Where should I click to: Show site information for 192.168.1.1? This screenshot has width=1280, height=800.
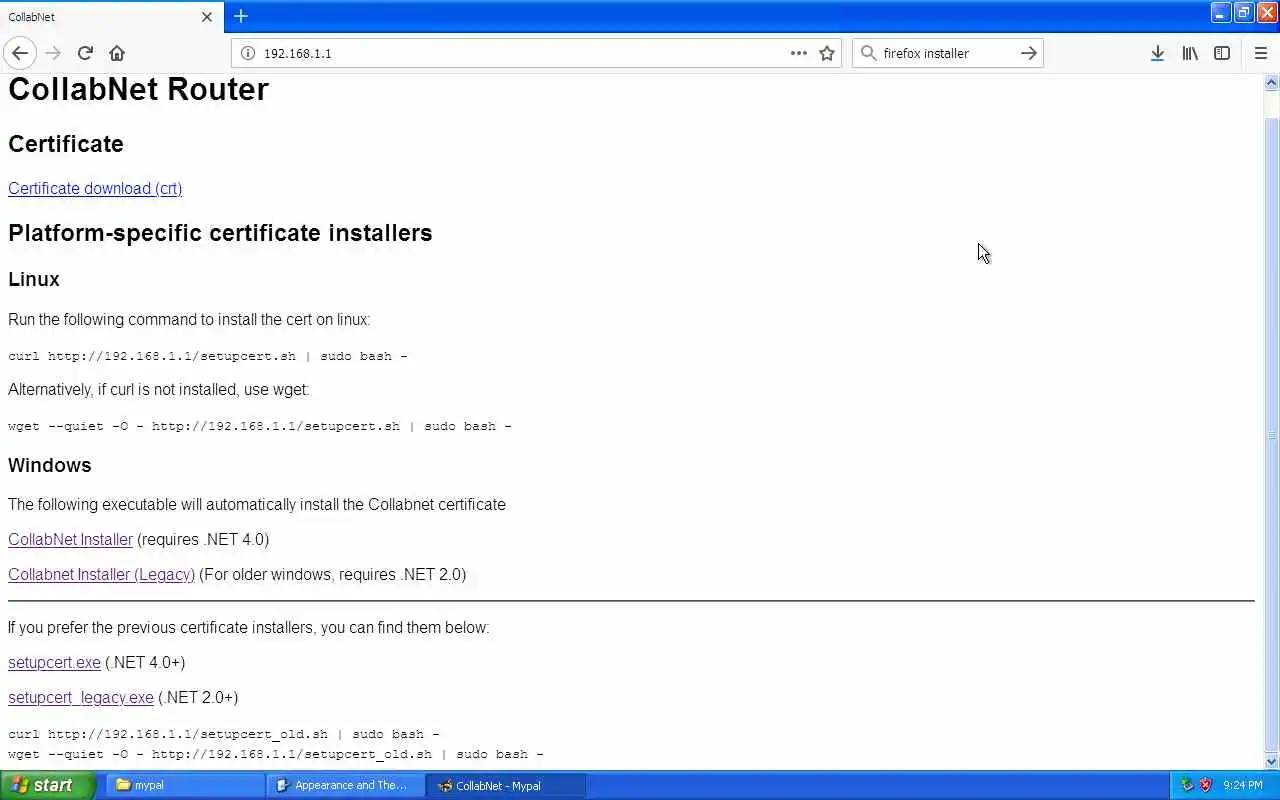pyautogui.click(x=248, y=53)
